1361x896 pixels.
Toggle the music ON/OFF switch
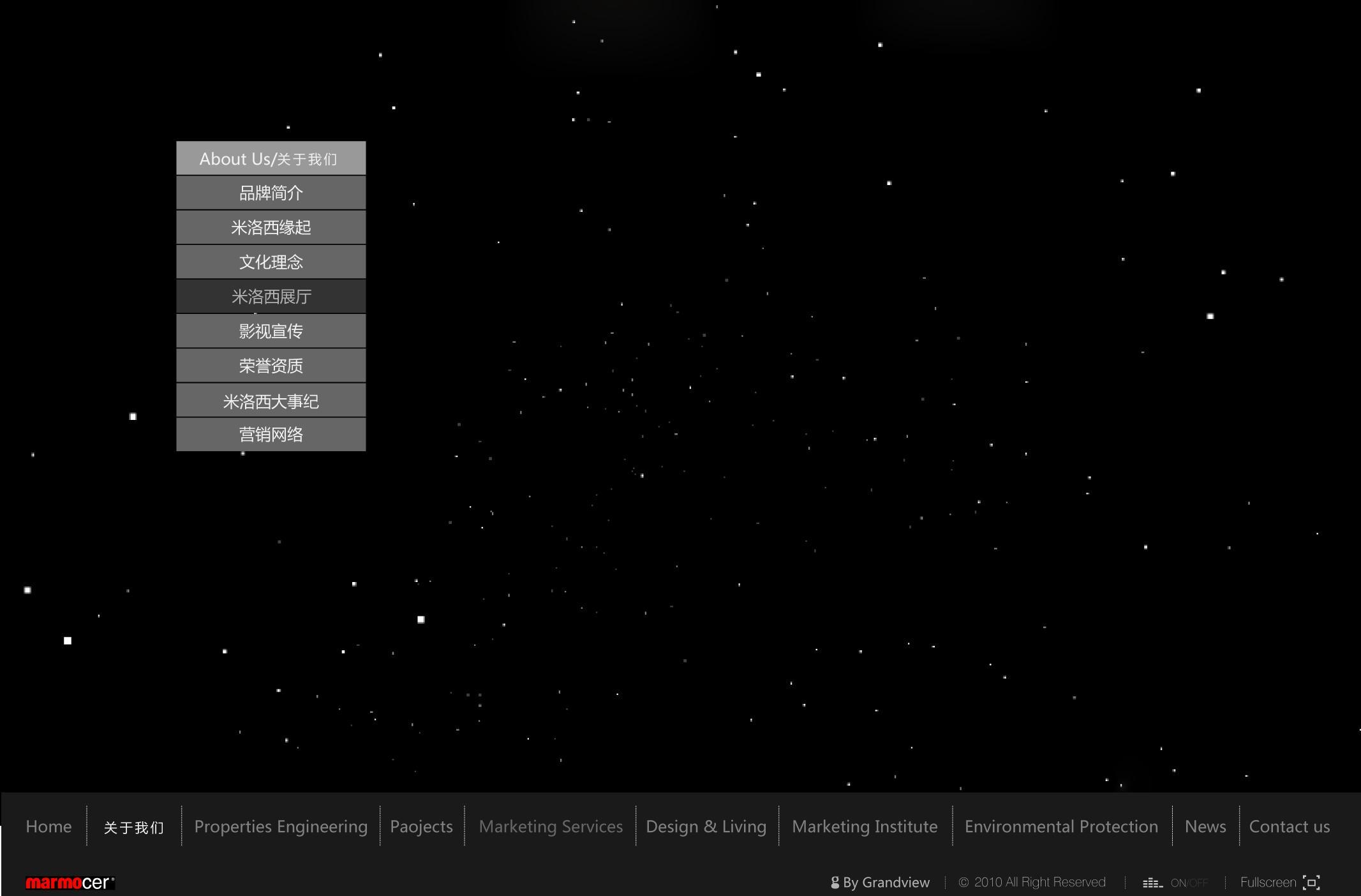(x=1189, y=883)
